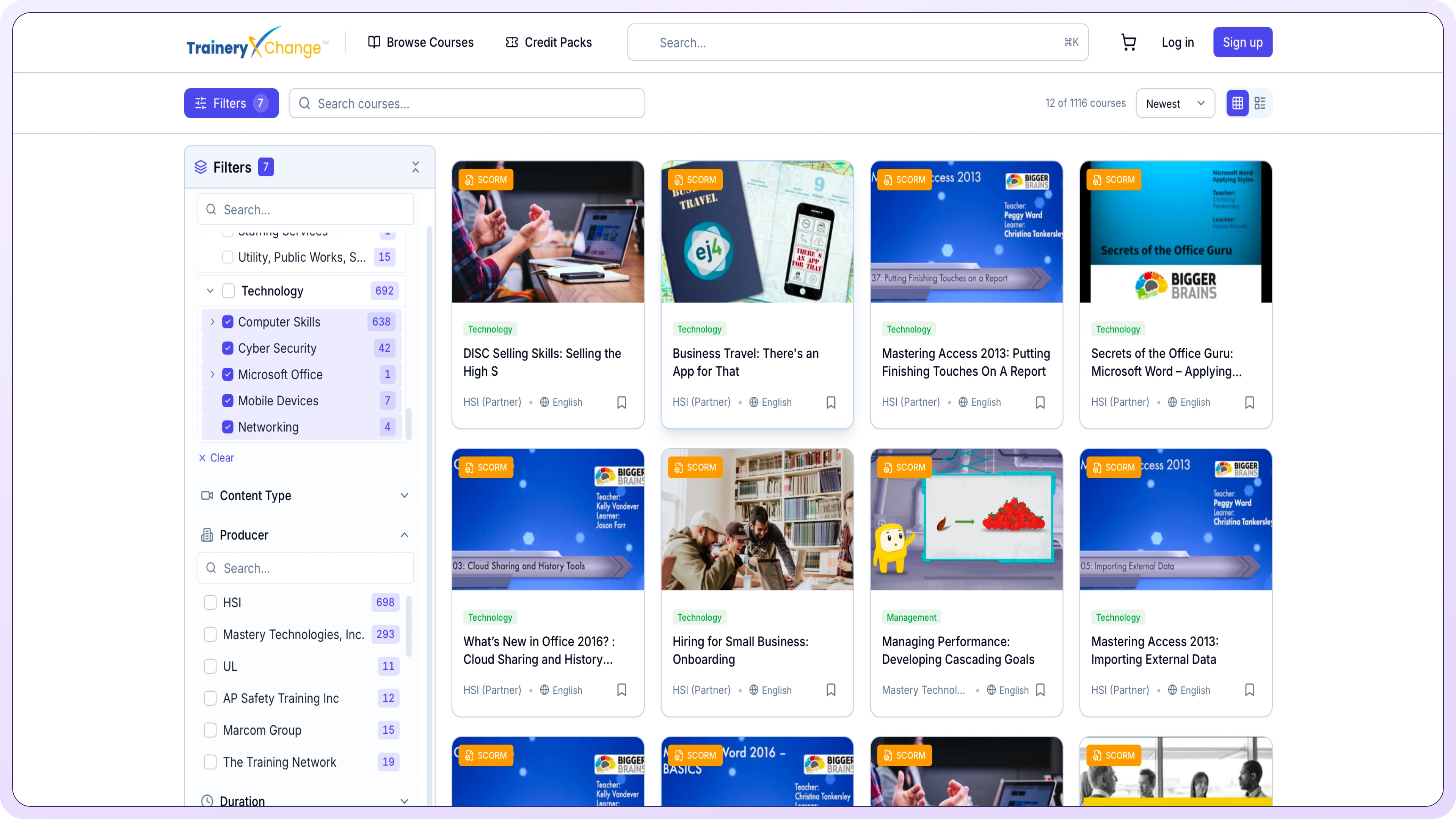Go to Credit Packs page
Screen dimensions: 1456x819
tap(548, 42)
